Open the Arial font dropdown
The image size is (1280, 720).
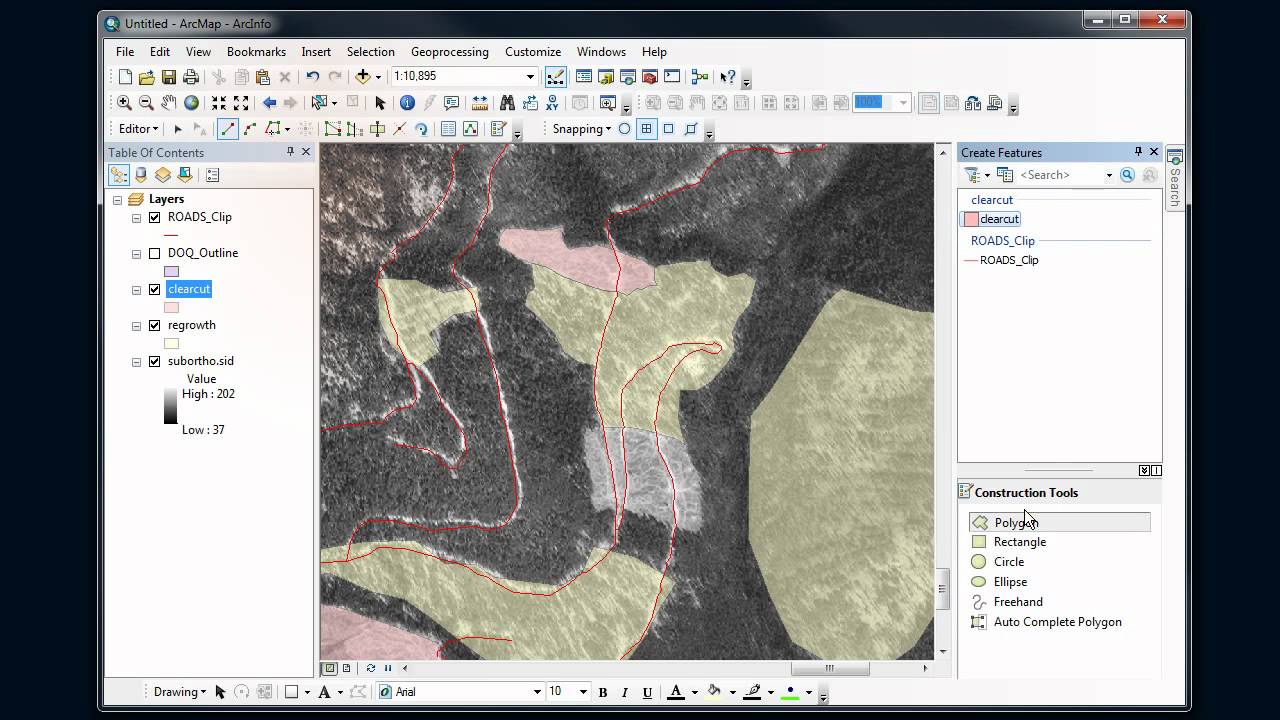(537, 692)
